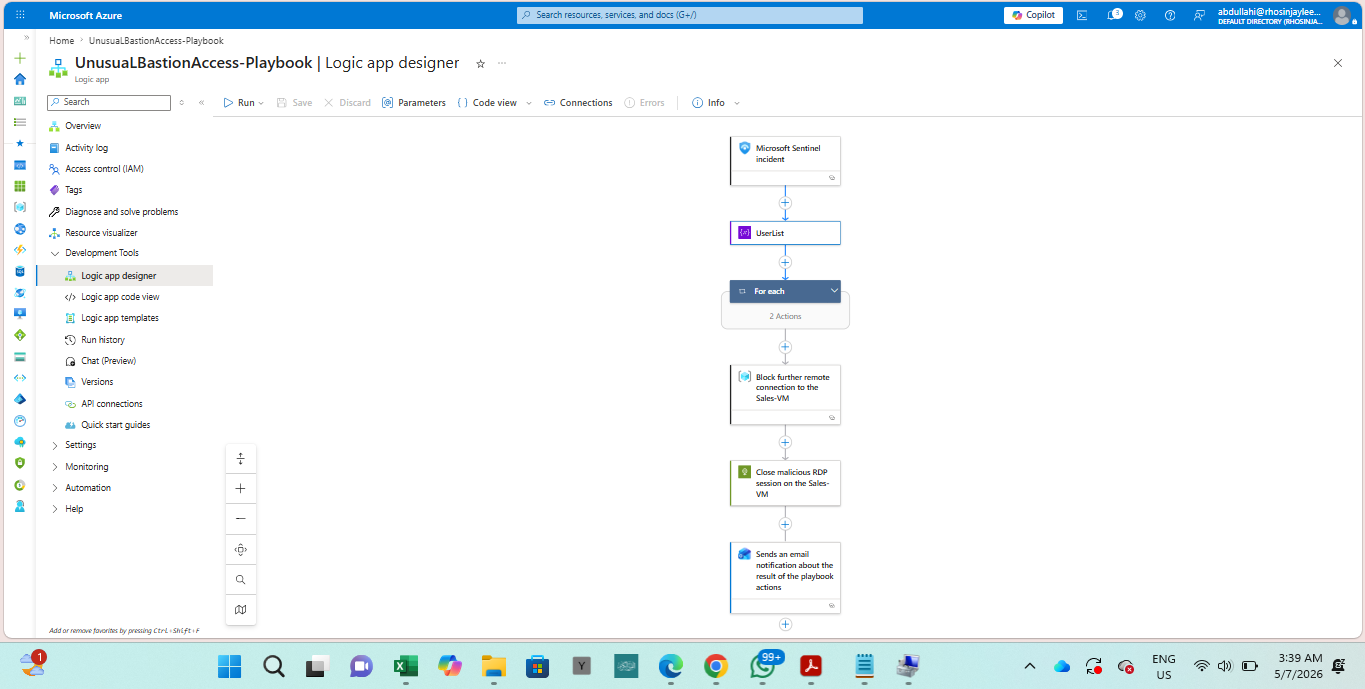Open Excel from the taskbar
The width and height of the screenshot is (1365, 689).
click(405, 666)
